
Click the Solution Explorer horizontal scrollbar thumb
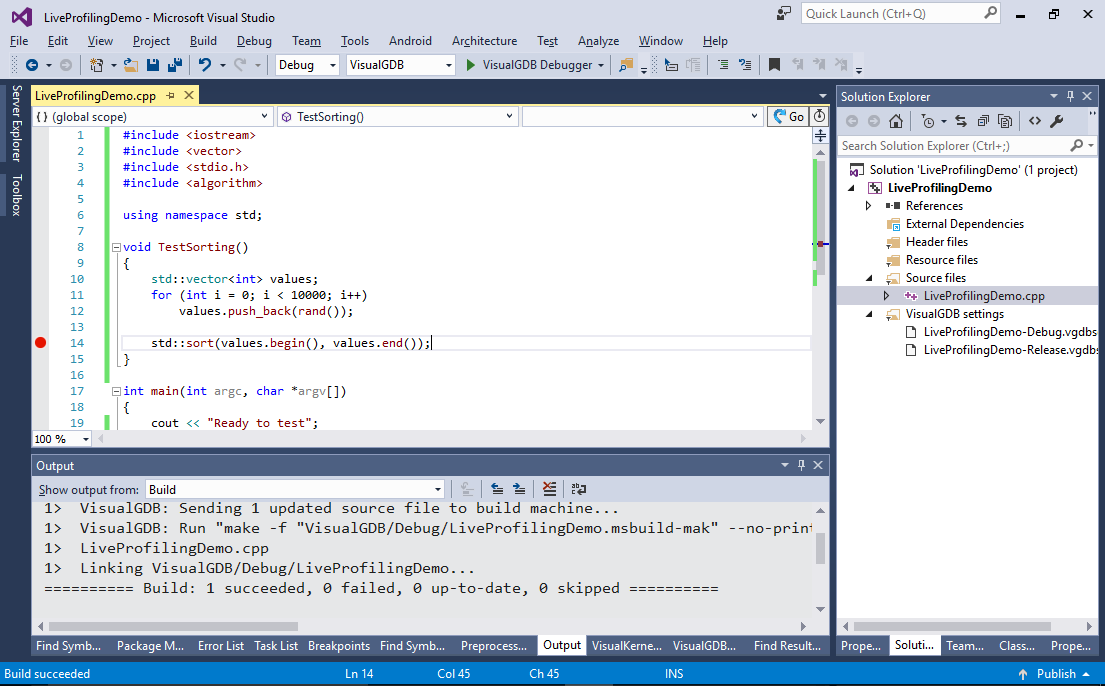click(x=952, y=626)
